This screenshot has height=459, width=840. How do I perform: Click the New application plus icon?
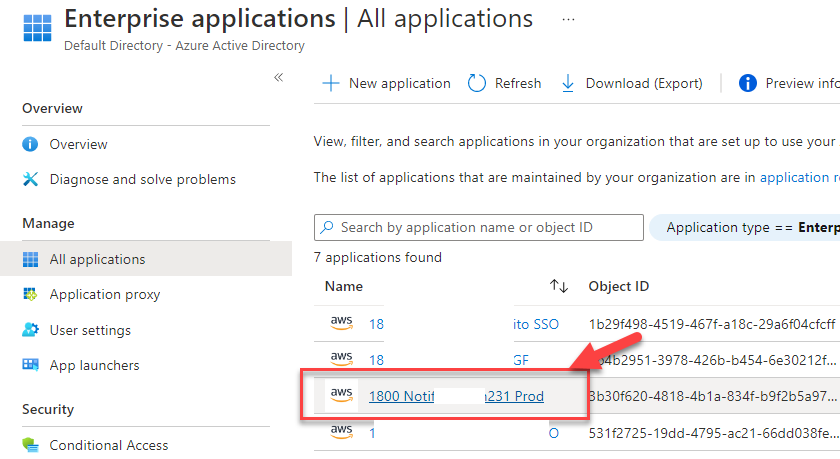click(x=331, y=84)
